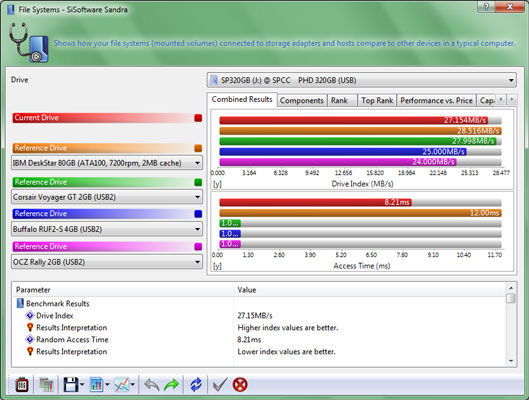529x400 pixels.
Task: Open the line graph icon's dropdown arrow
Action: pyautogui.click(x=133, y=384)
